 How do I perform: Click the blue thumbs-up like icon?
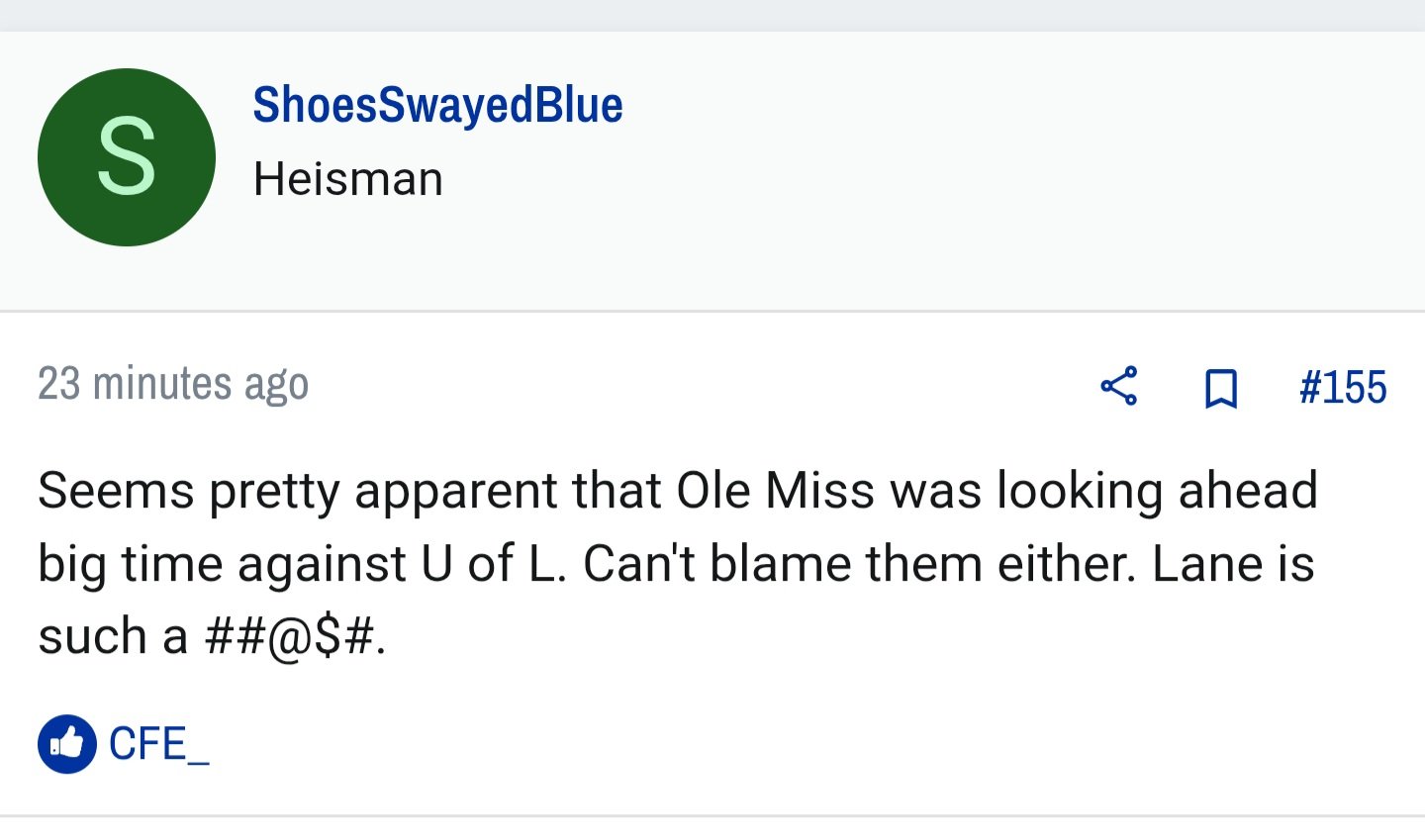pyautogui.click(x=67, y=743)
